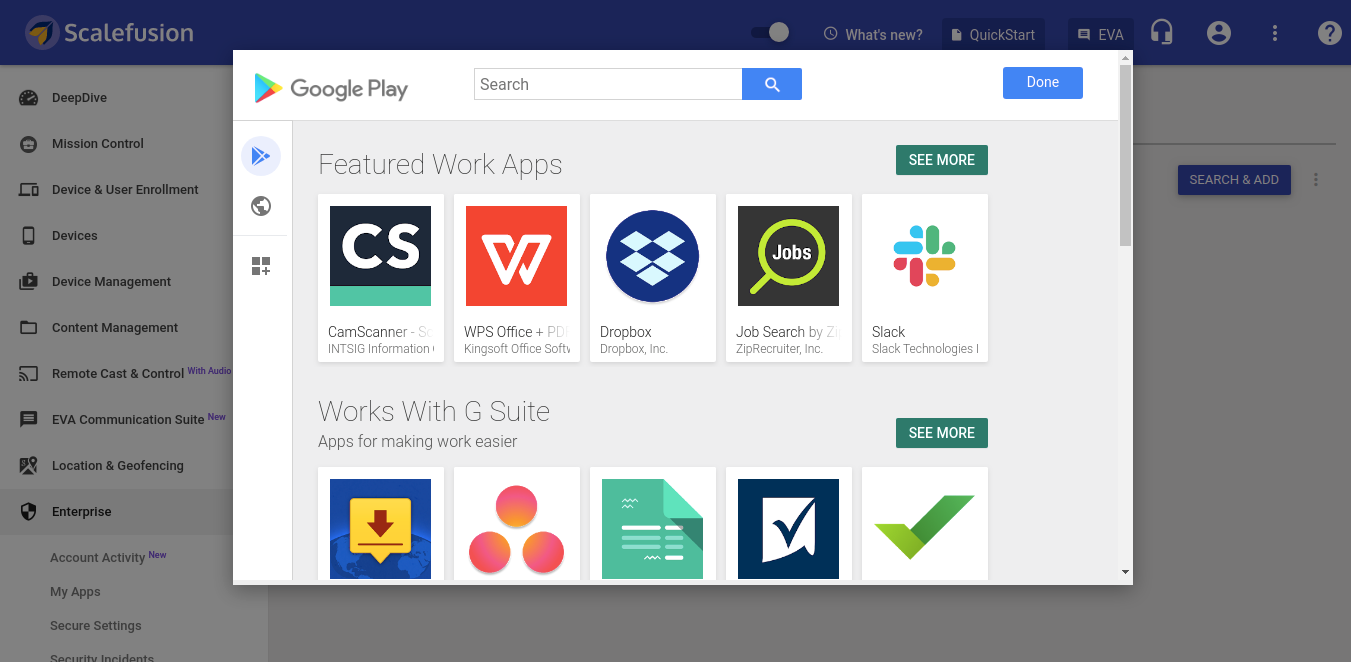Open Mission Control in the sidebar
This screenshot has width=1351, height=662.
(98, 144)
